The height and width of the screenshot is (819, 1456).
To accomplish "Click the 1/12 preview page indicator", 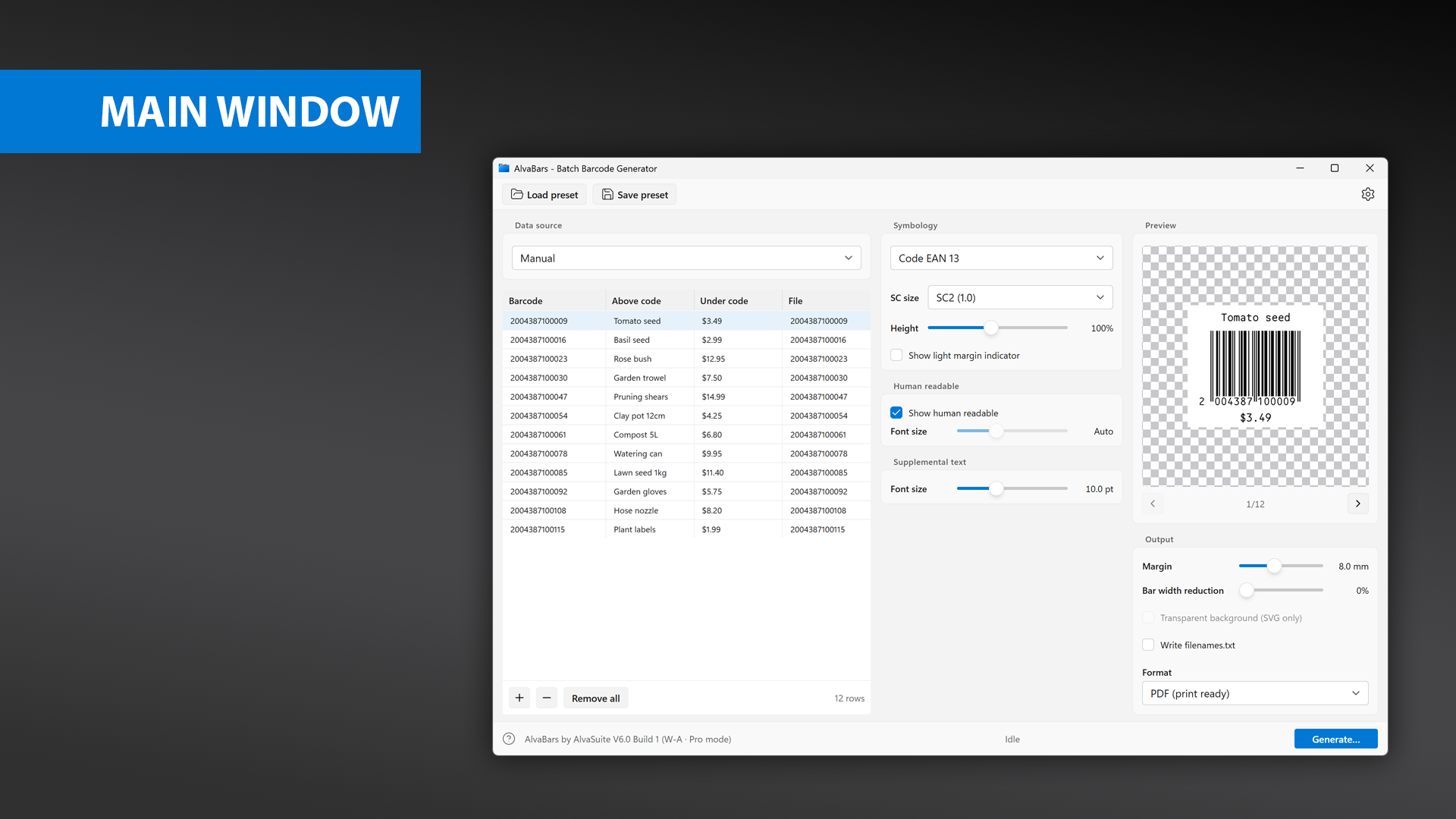I will tap(1255, 504).
